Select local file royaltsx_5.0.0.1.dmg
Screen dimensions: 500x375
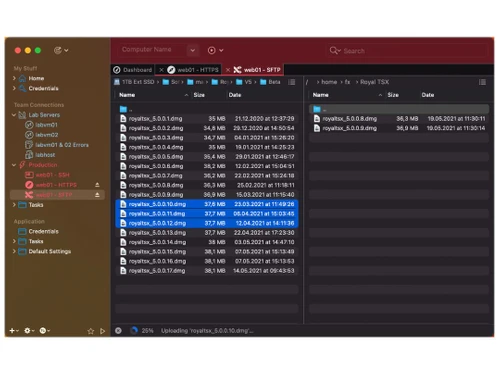(207, 119)
